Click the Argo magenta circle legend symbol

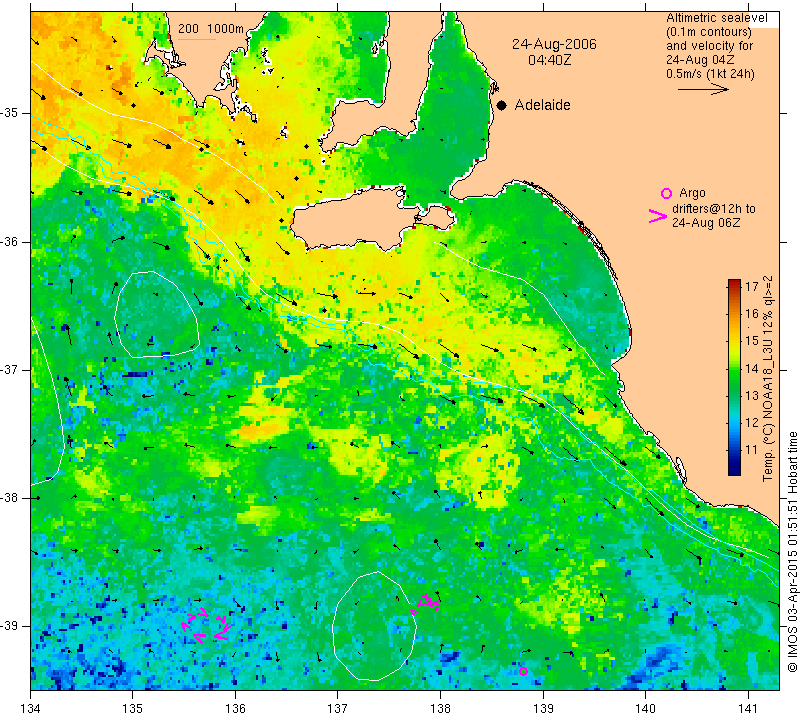coord(666,193)
